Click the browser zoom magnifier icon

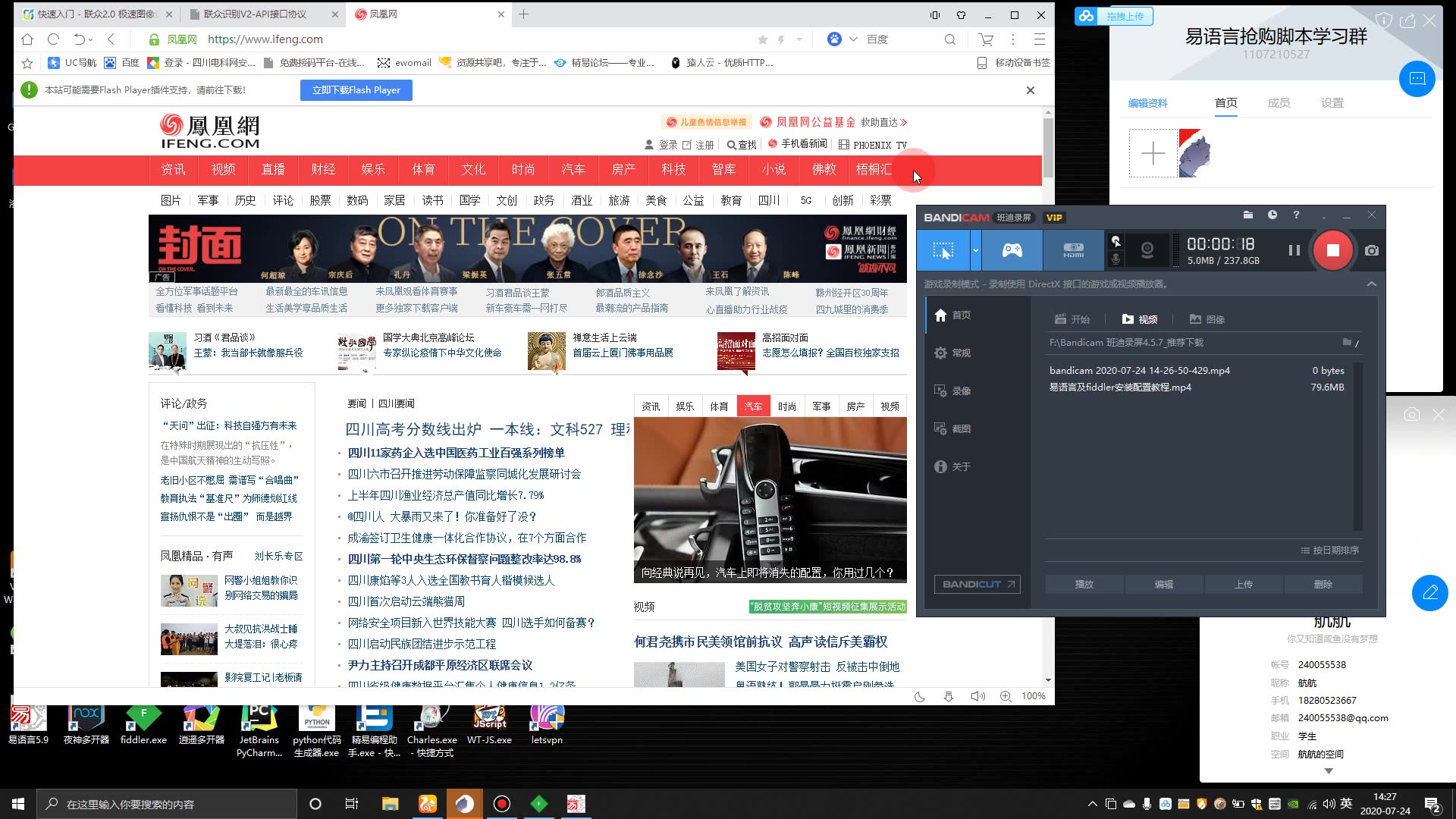[x=1006, y=696]
